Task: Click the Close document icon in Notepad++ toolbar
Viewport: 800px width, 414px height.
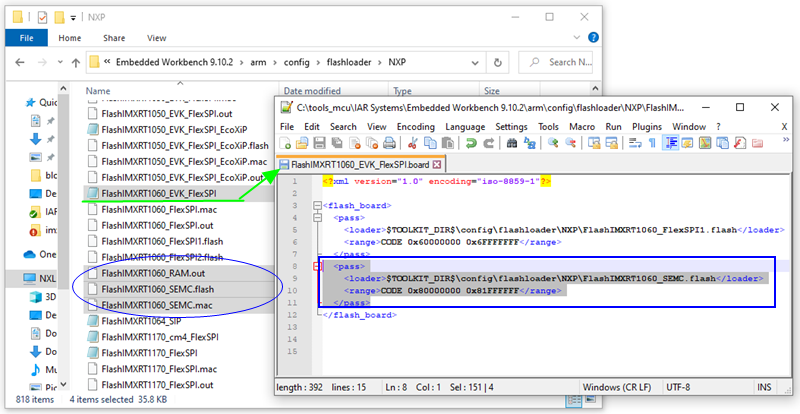Action: pos(354,143)
